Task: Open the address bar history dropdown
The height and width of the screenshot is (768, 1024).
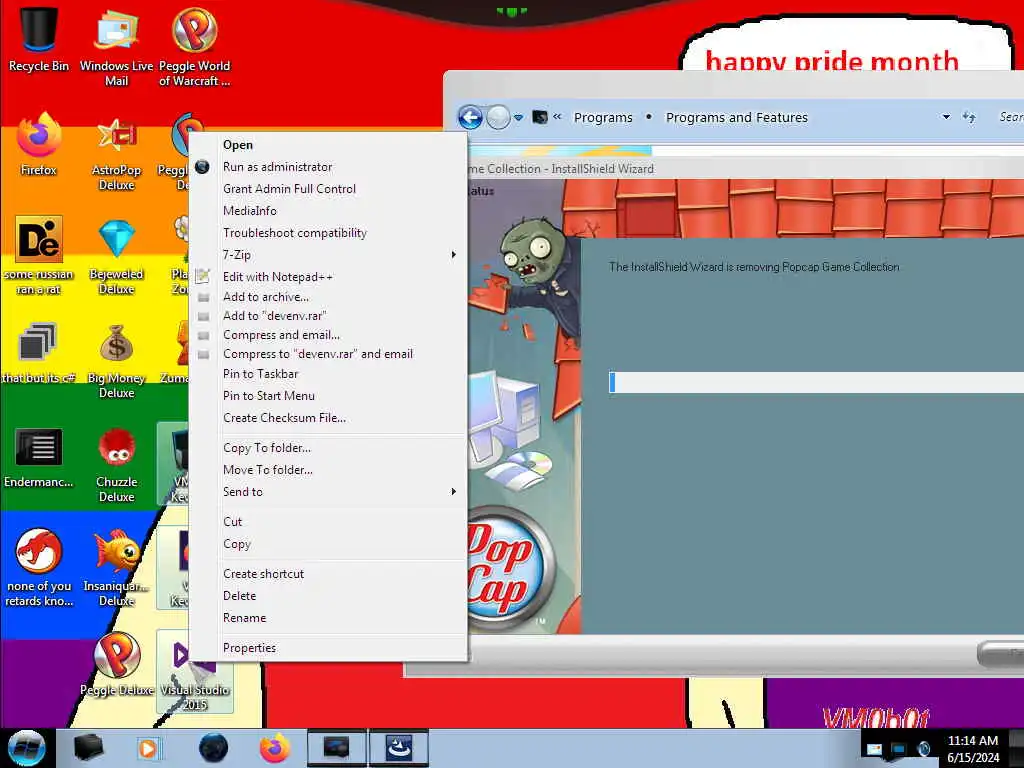Action: [946, 118]
